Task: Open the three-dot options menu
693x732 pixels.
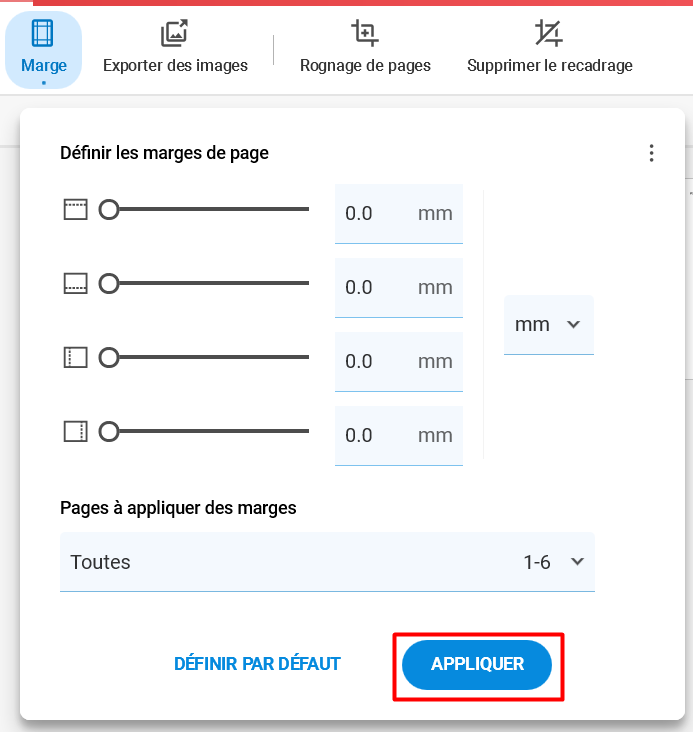Action: 651,153
